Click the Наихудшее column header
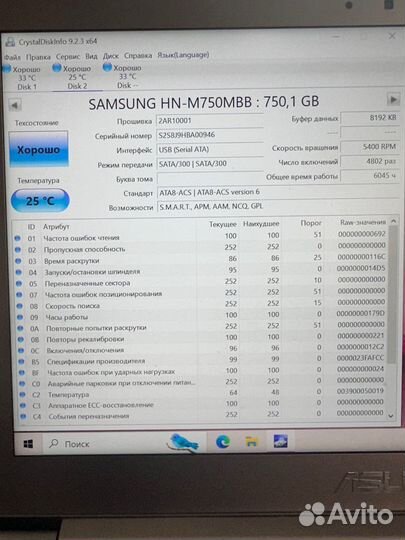The height and width of the screenshot is (540, 405). 261,224
